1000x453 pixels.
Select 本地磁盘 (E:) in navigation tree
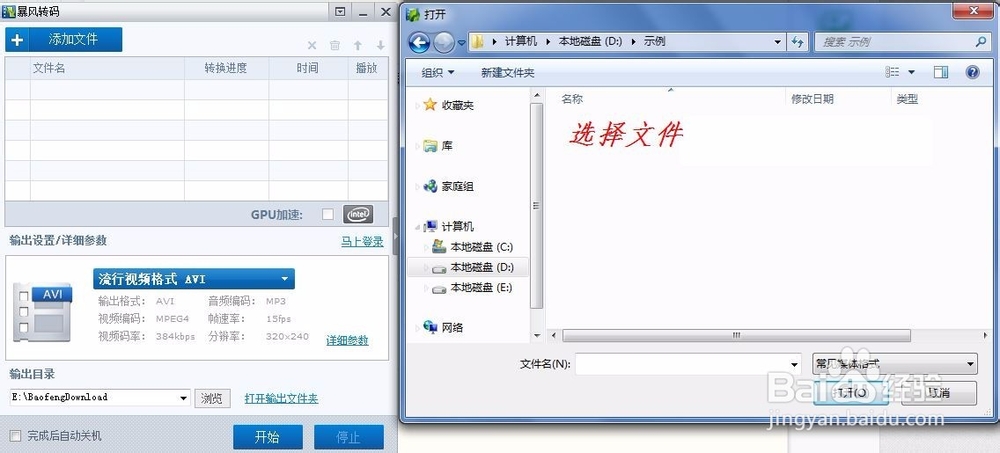tap(482, 288)
